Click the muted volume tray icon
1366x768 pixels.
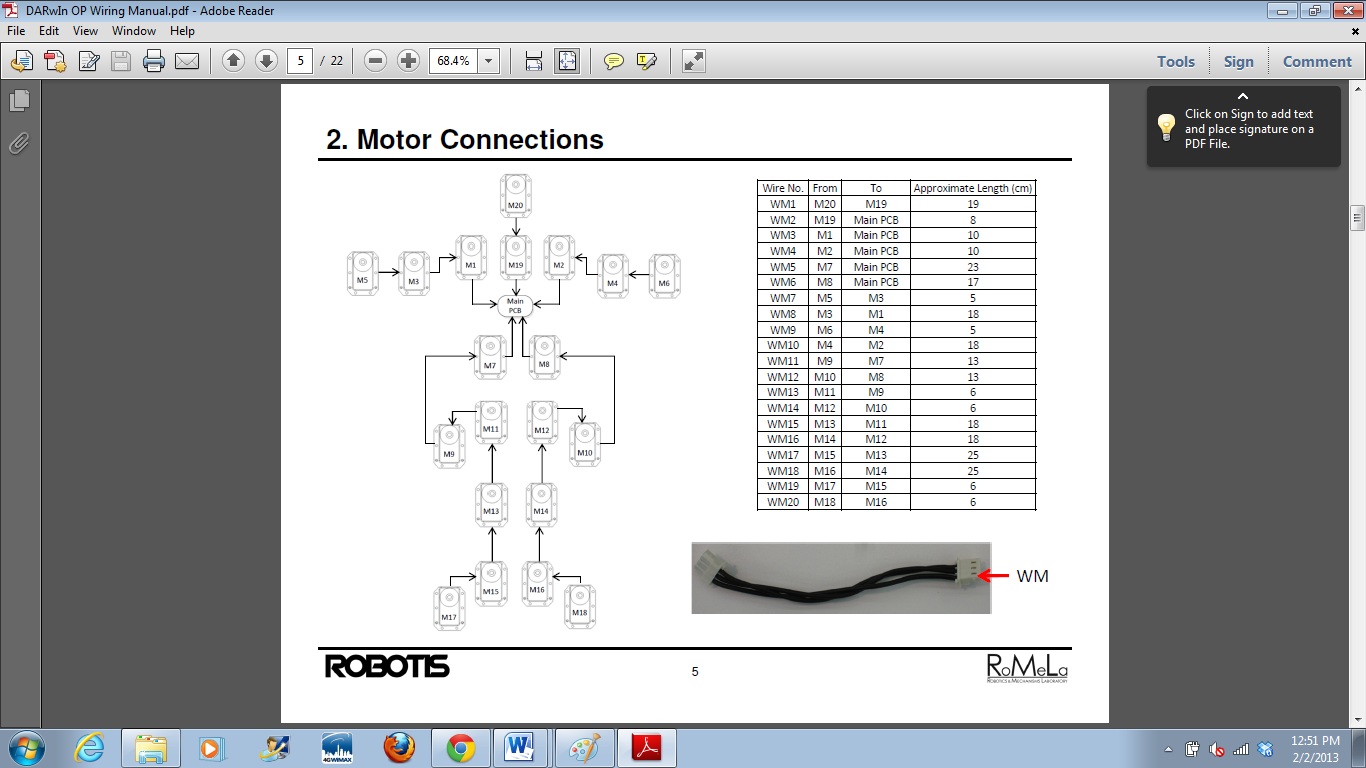1217,749
